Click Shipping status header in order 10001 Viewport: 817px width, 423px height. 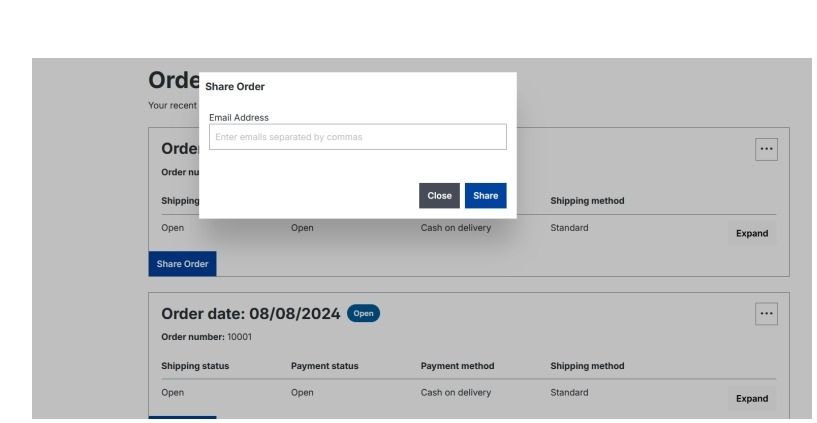[x=195, y=366]
